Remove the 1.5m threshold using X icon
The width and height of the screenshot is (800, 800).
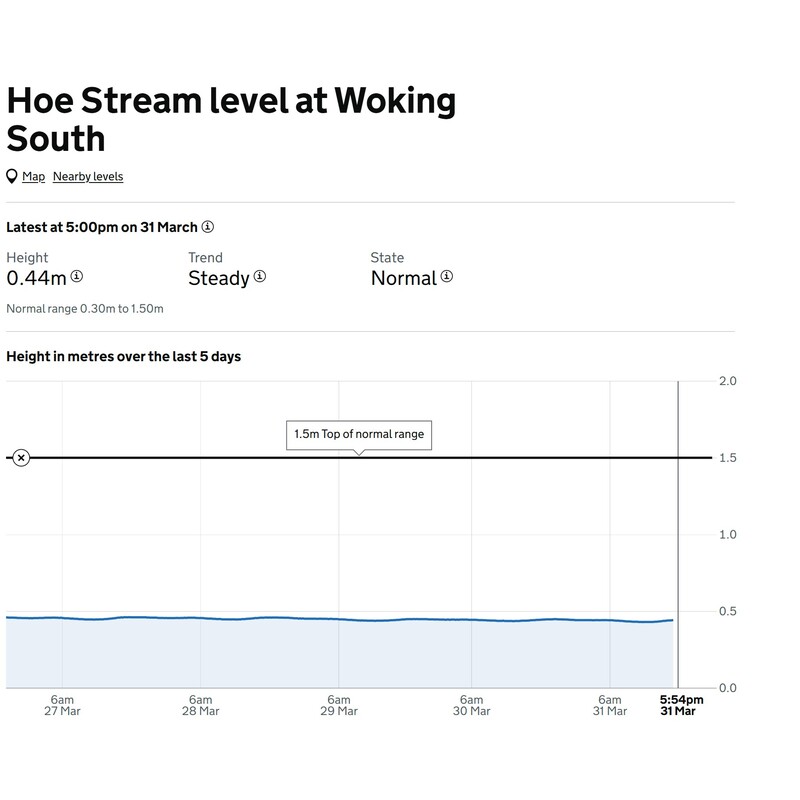(21, 458)
